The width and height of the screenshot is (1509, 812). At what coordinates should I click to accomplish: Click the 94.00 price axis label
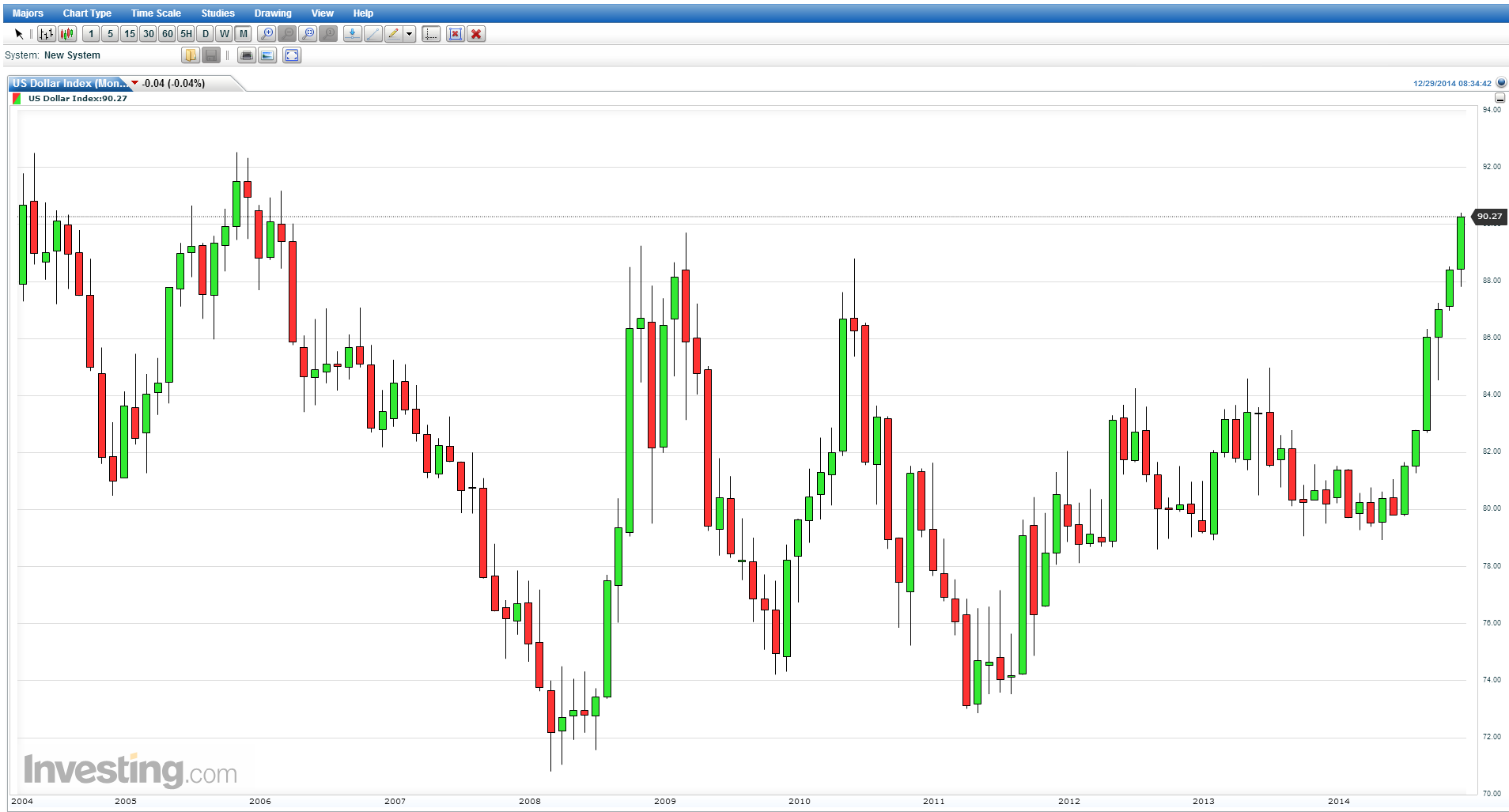click(1492, 110)
